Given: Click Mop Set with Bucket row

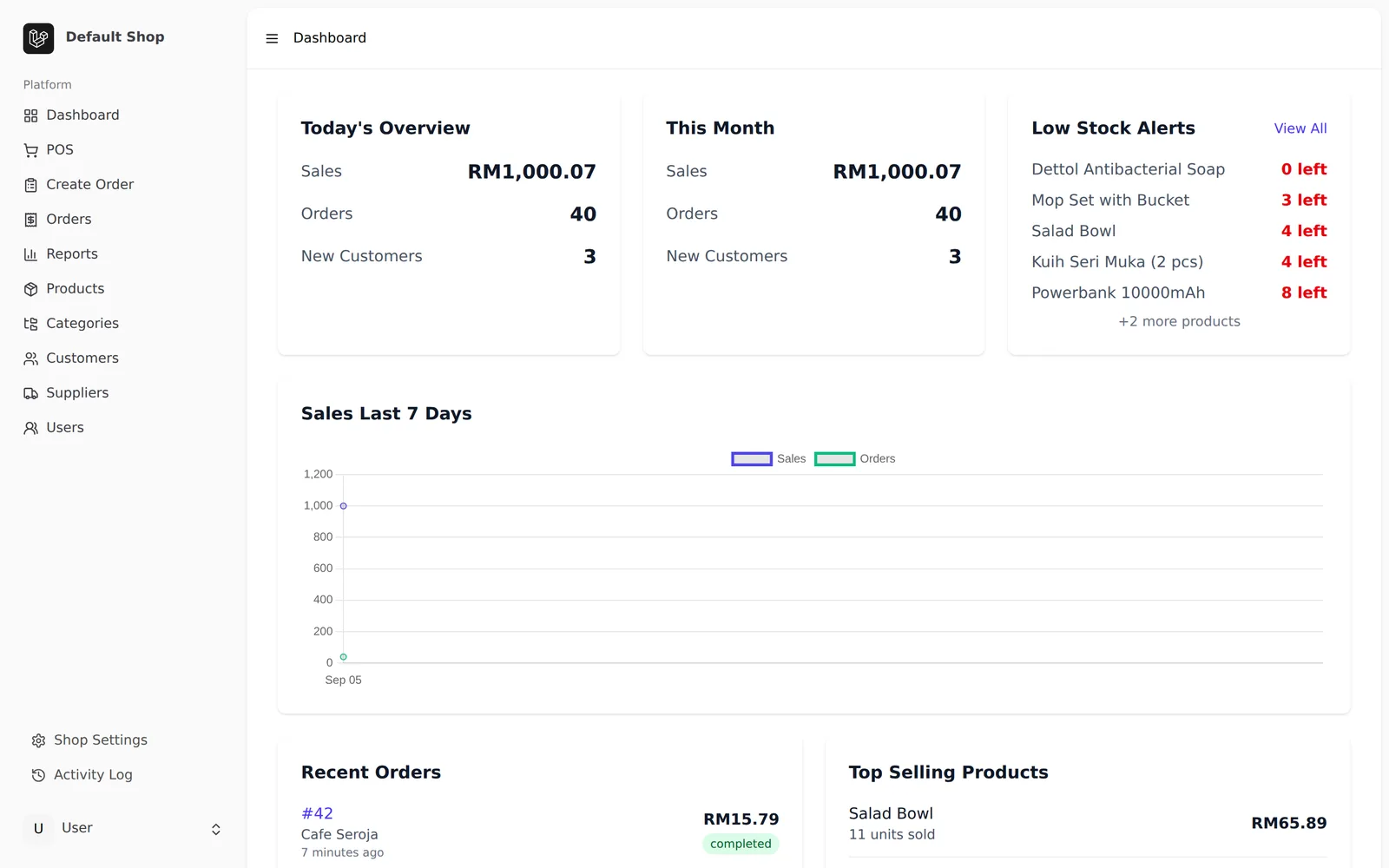Looking at the screenshot, I should tap(1179, 201).
